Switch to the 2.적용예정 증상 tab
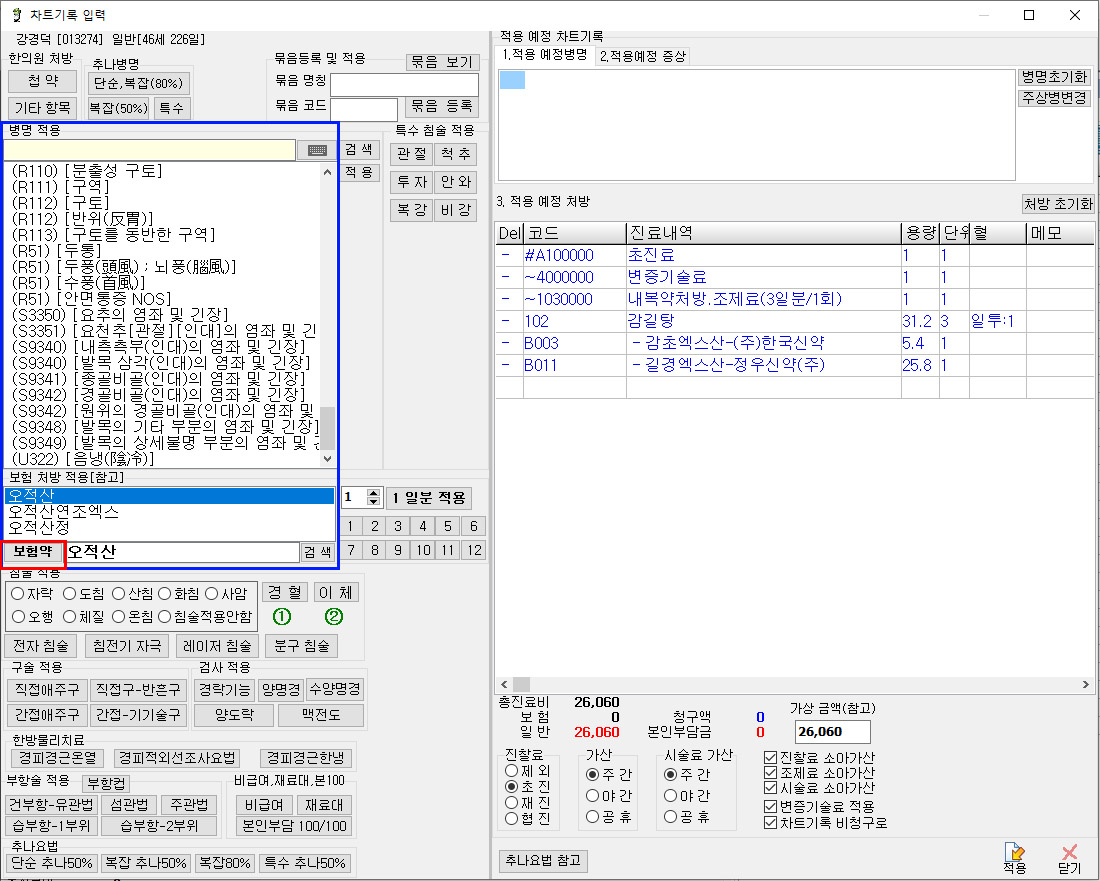This screenshot has height=881, width=1100. click(642, 57)
